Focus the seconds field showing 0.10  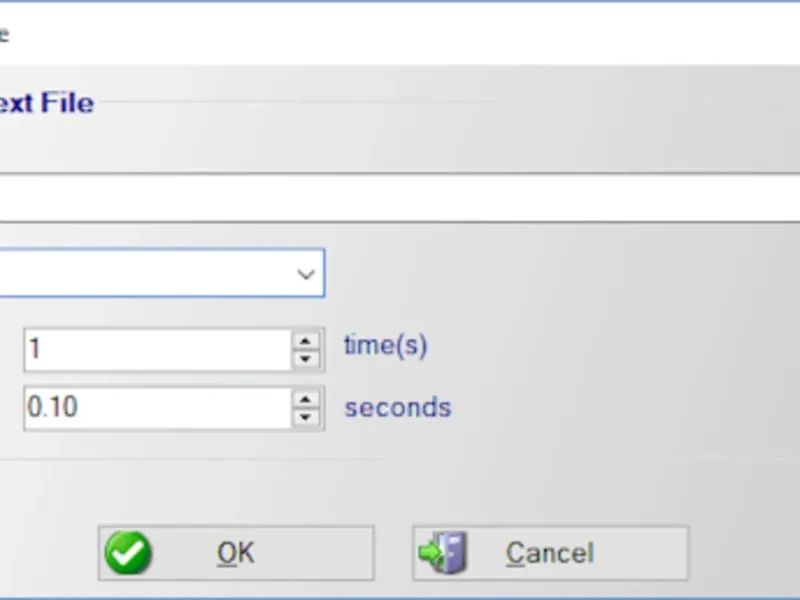[x=155, y=409]
